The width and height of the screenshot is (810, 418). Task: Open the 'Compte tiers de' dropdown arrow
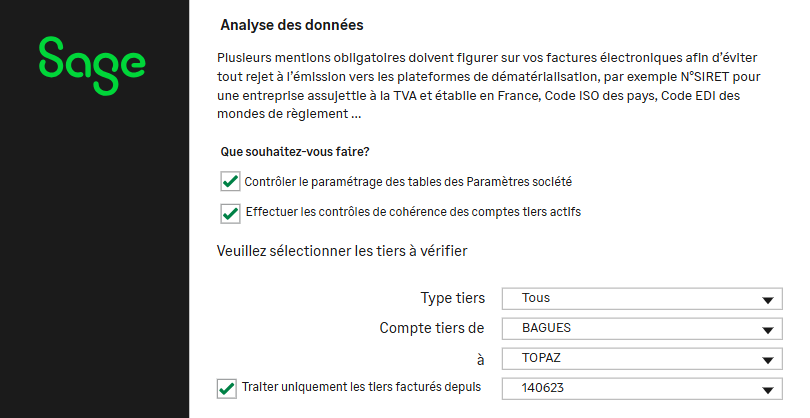pyautogui.click(x=768, y=329)
